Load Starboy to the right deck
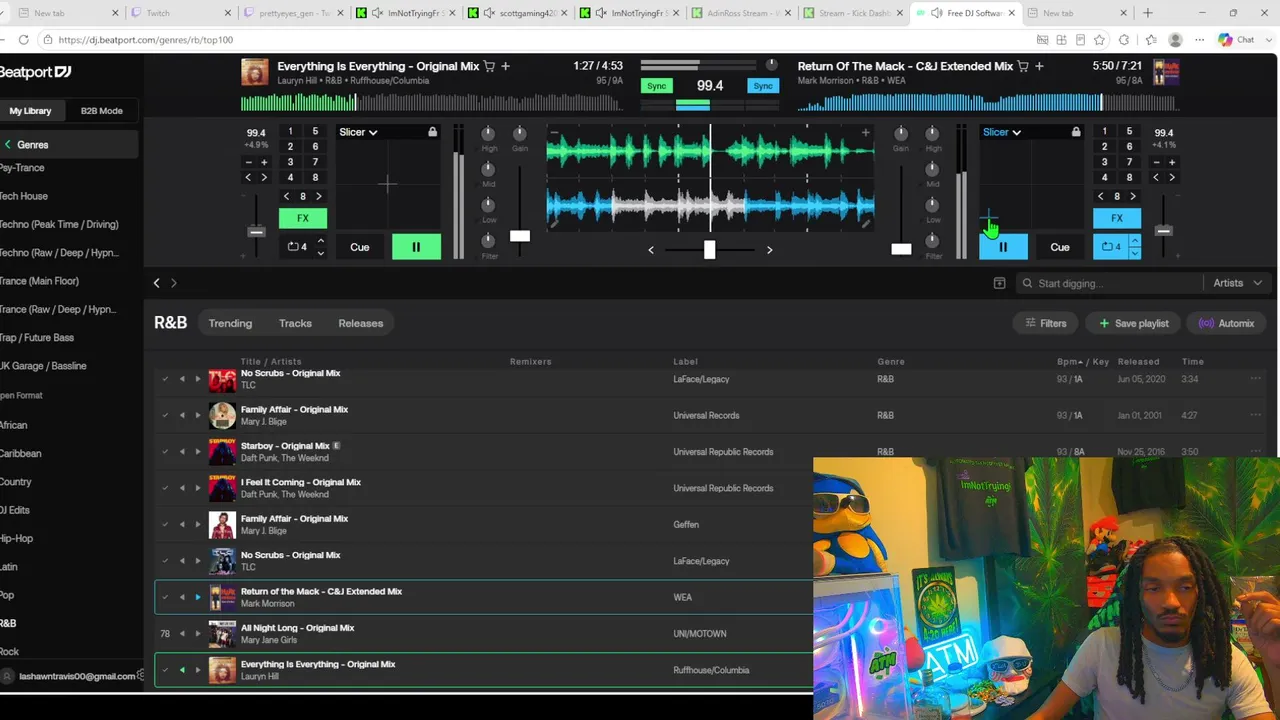1280x720 pixels. point(198,452)
